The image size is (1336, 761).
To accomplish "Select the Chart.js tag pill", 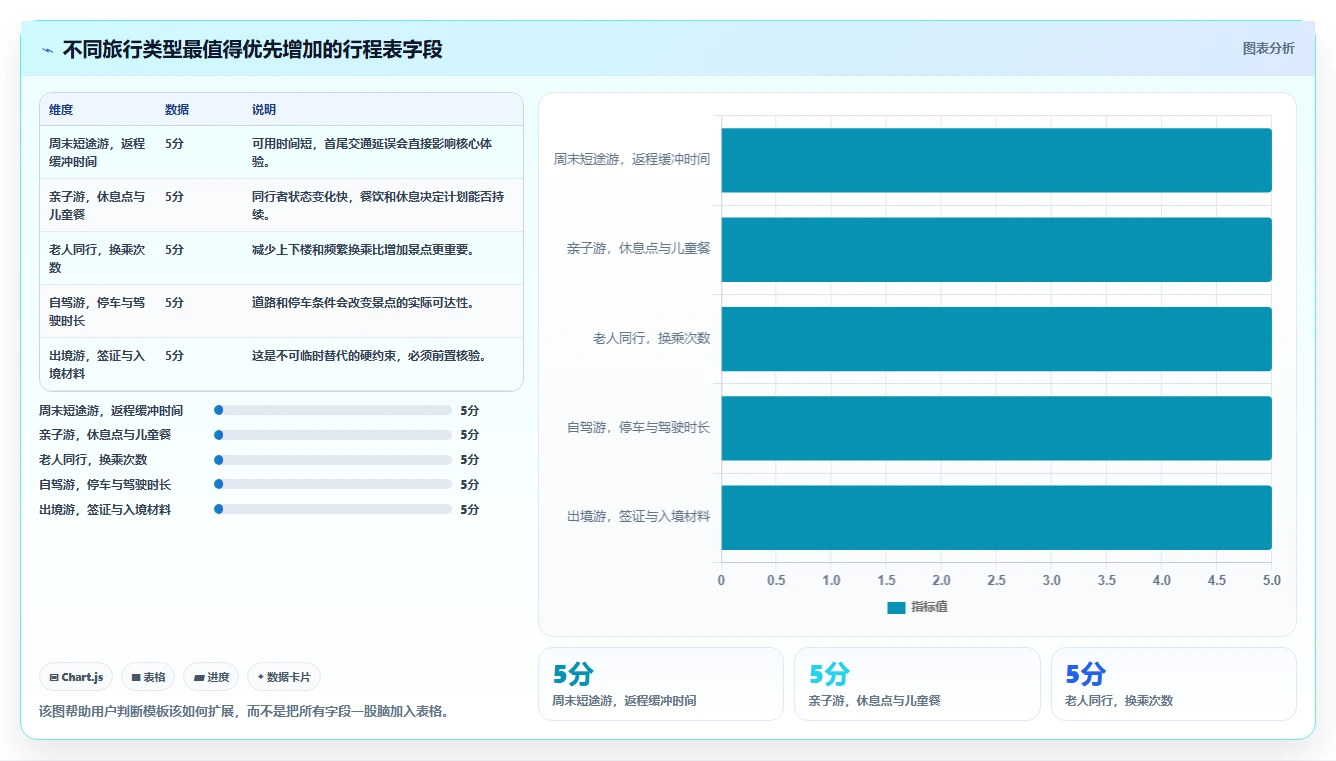I will (x=77, y=677).
